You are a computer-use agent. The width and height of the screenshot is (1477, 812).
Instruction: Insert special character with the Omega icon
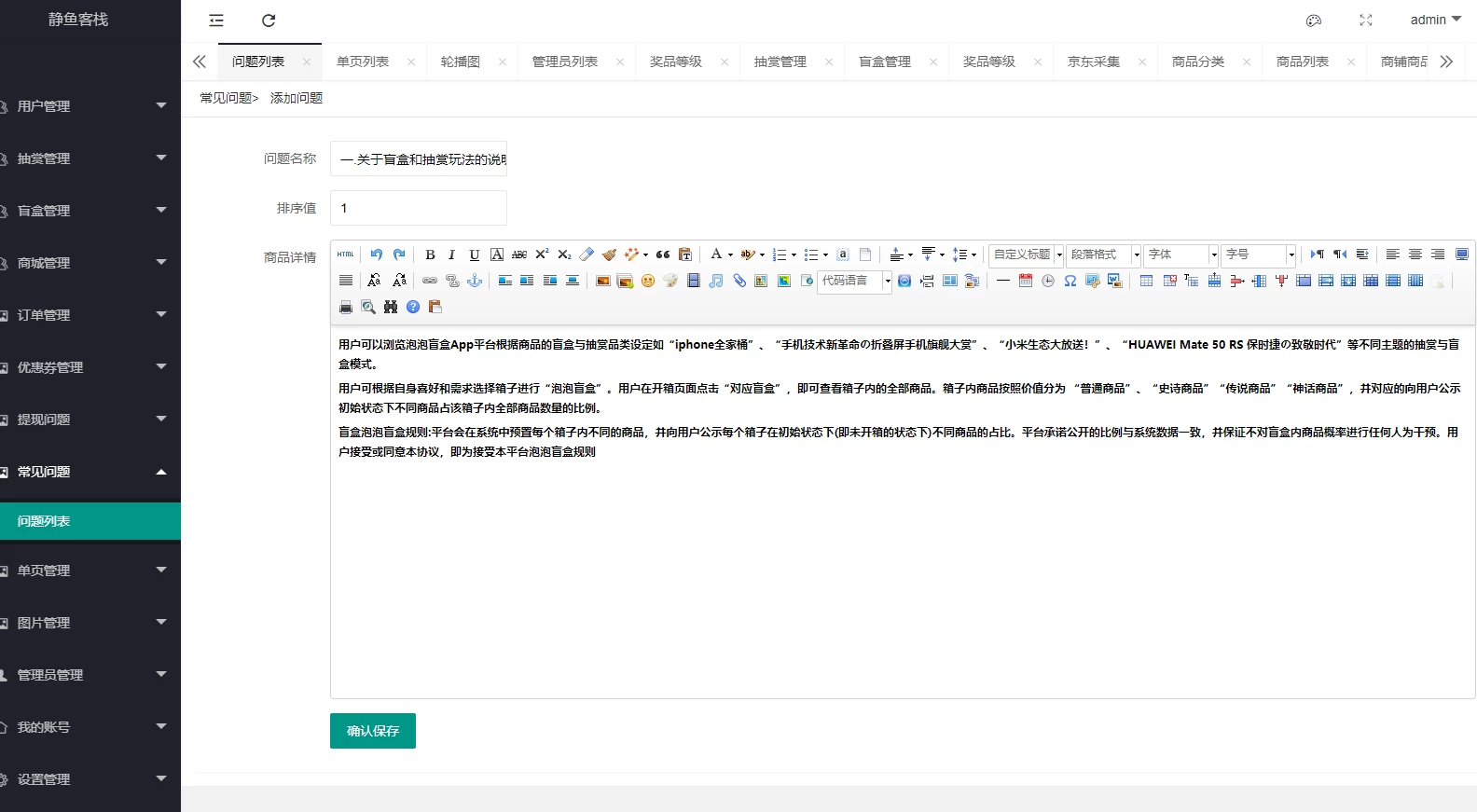point(1070,281)
